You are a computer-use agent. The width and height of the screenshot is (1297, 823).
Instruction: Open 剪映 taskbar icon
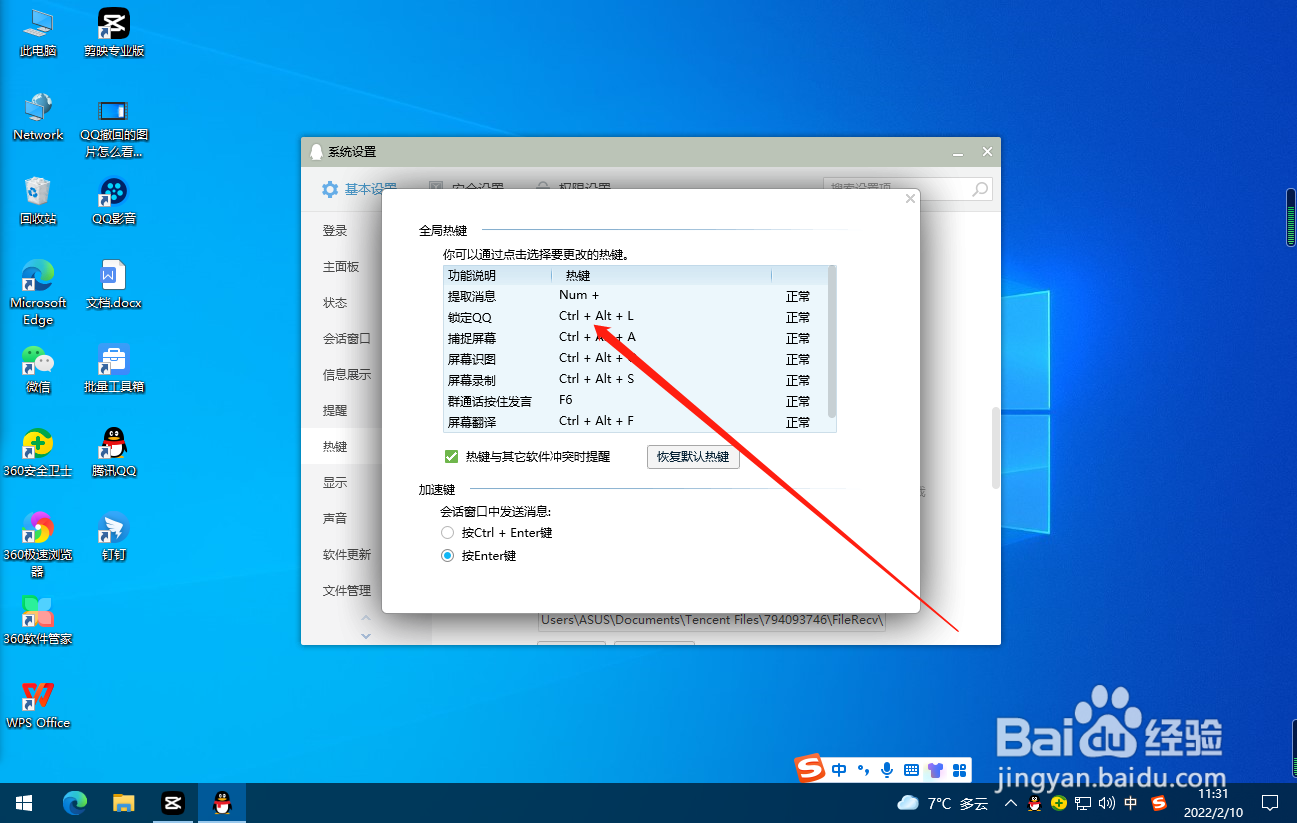pyautogui.click(x=173, y=802)
